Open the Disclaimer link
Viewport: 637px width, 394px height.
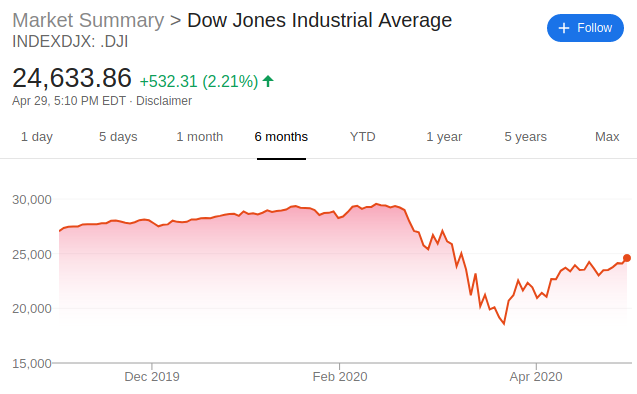pyautogui.click(x=164, y=101)
